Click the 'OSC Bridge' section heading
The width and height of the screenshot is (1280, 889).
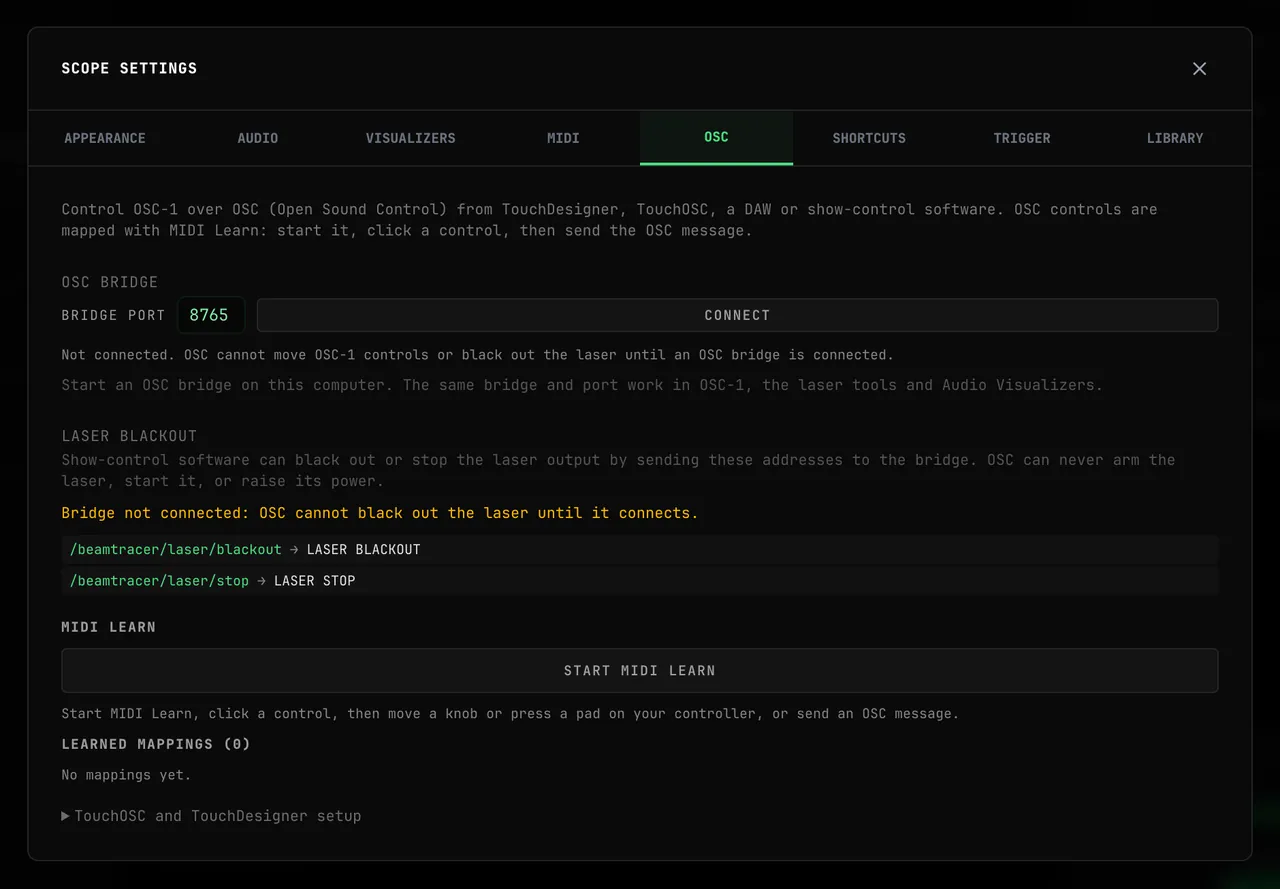pos(110,282)
